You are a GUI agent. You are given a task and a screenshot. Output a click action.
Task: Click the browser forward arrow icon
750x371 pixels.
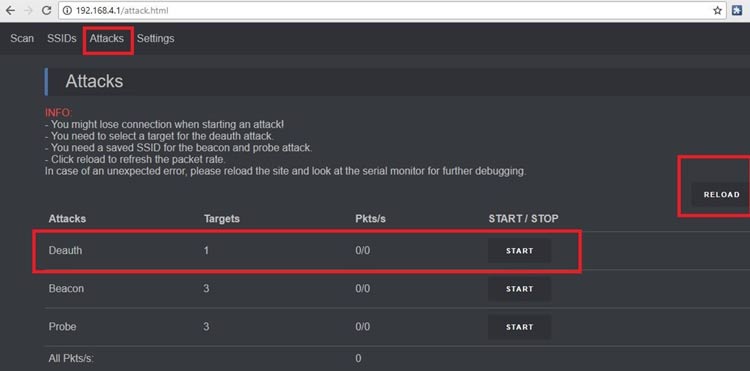click(28, 11)
